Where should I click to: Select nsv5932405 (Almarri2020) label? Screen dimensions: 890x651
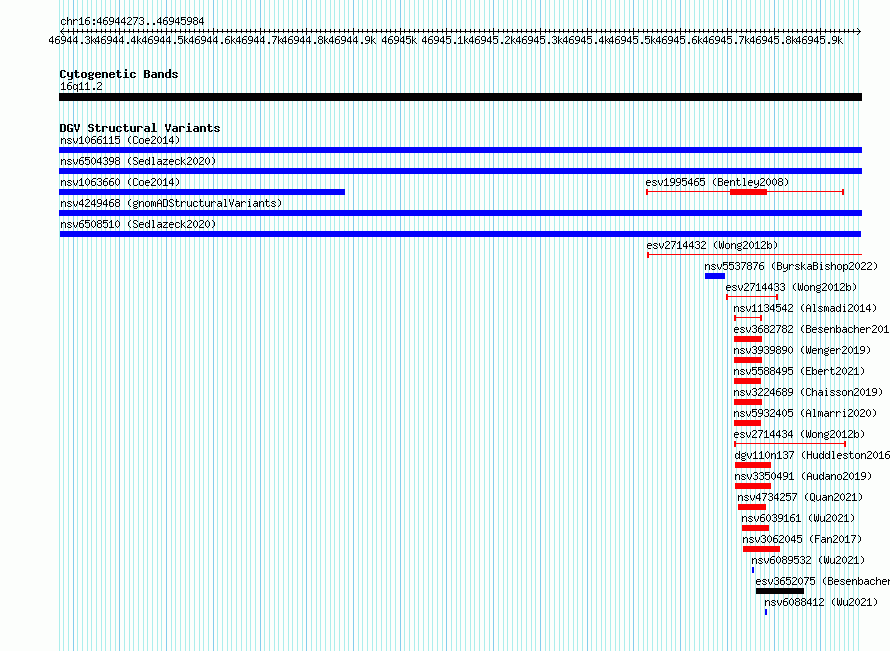[x=805, y=413]
